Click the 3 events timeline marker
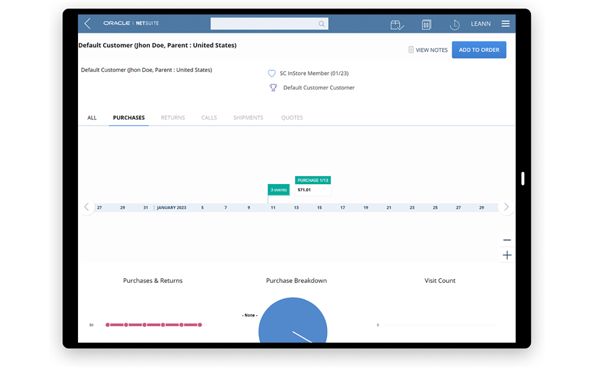Viewport: 594px width, 367px height. click(278, 190)
